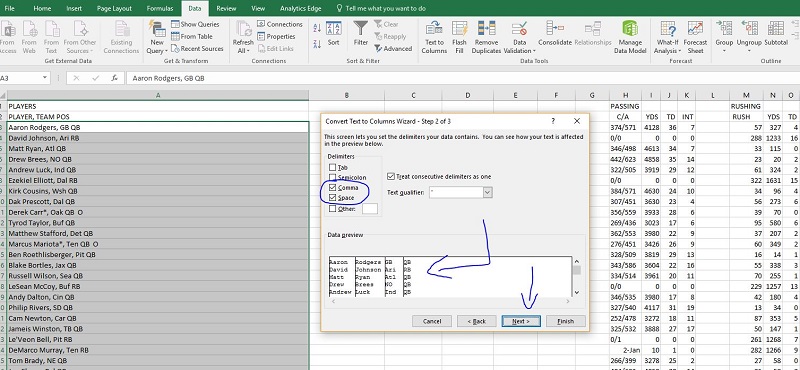Click From Table

(x=192, y=36)
